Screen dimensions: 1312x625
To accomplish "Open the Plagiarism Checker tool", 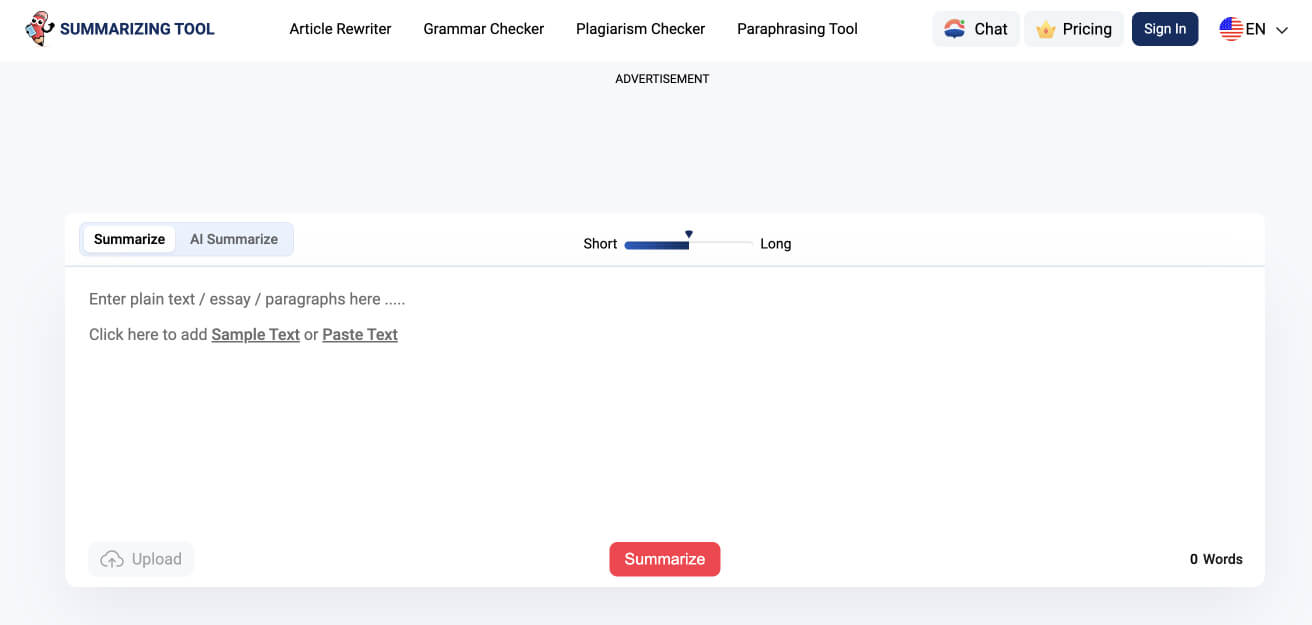I will pos(640,29).
